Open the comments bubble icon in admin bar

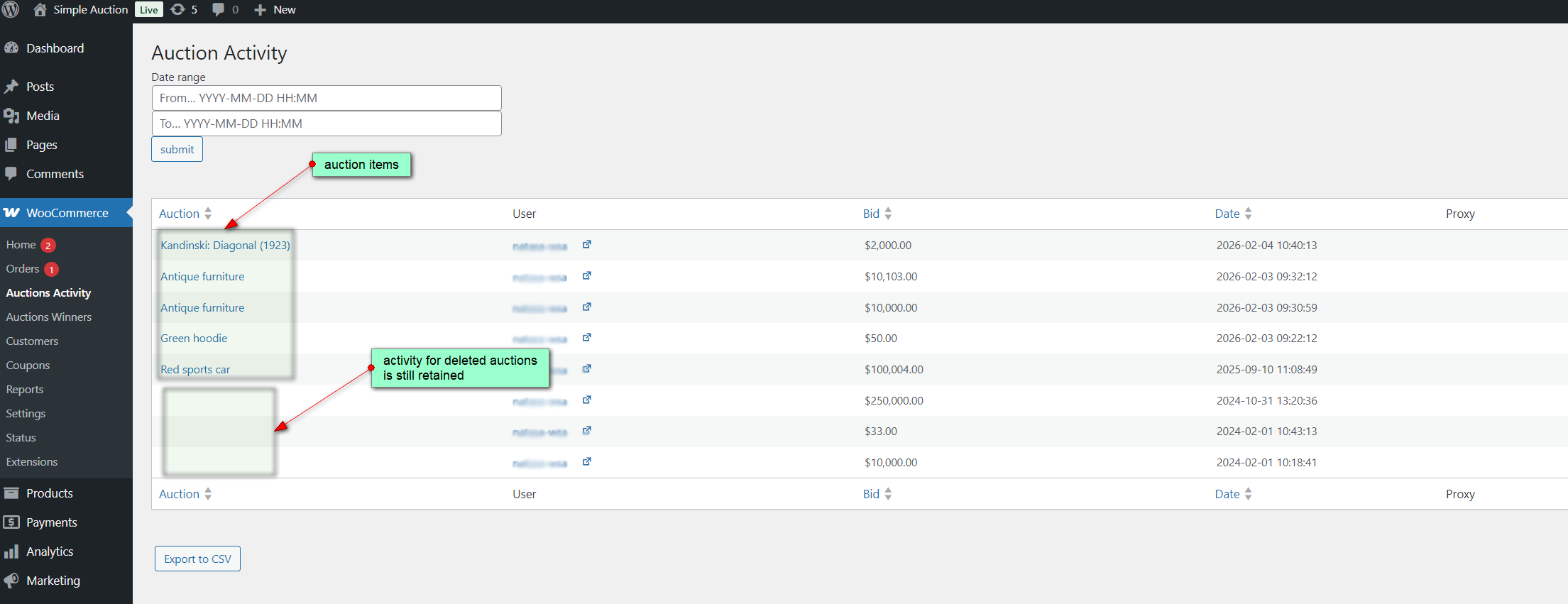click(x=219, y=9)
